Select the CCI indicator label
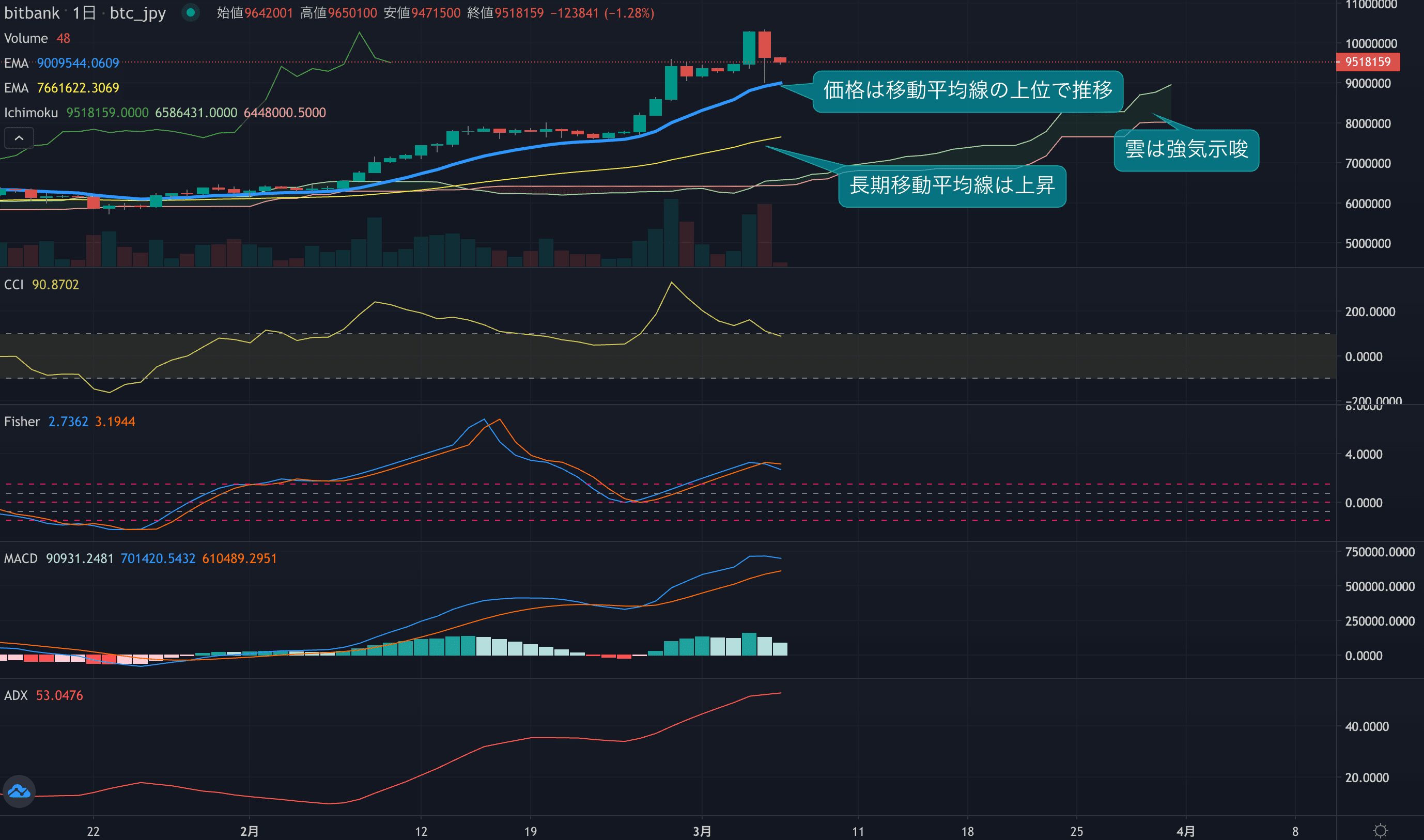Image resolution: width=1424 pixels, height=840 pixels. (x=13, y=284)
